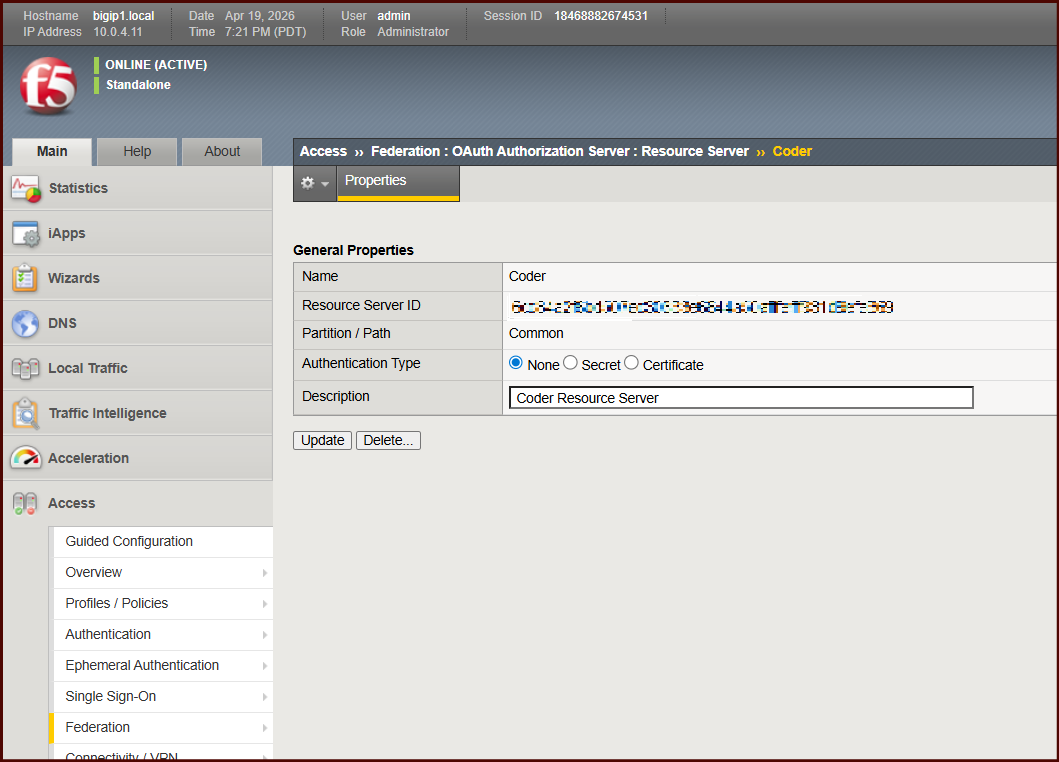Image resolution: width=1059 pixels, height=762 pixels.
Task: Open the gear settings dropdown menu
Action: 315,183
